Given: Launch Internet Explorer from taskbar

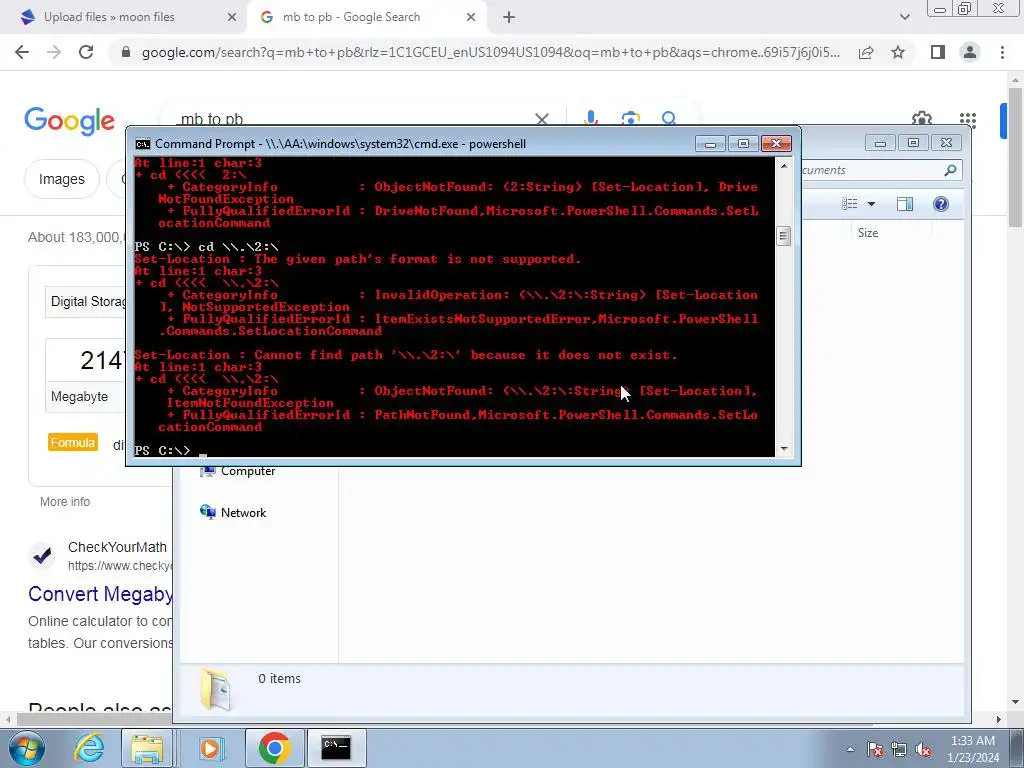Looking at the screenshot, I should (89, 748).
